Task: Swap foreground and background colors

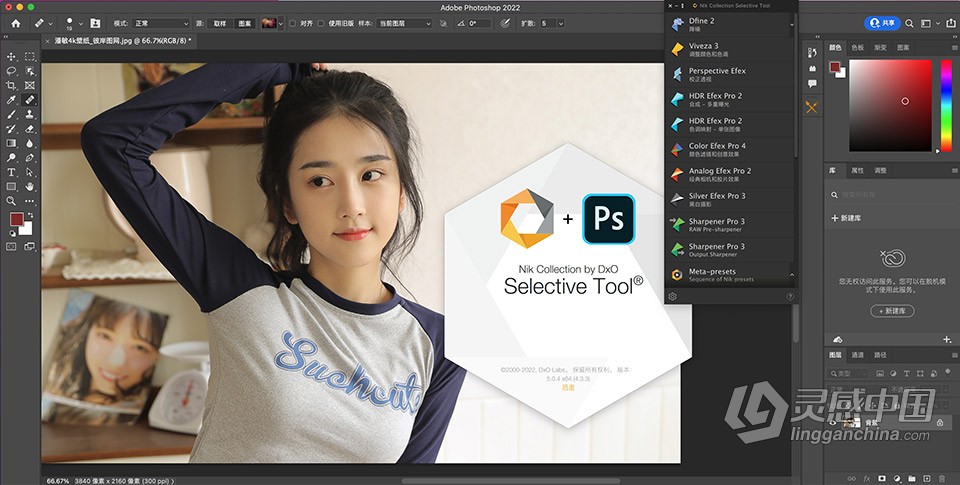Action: point(30,216)
